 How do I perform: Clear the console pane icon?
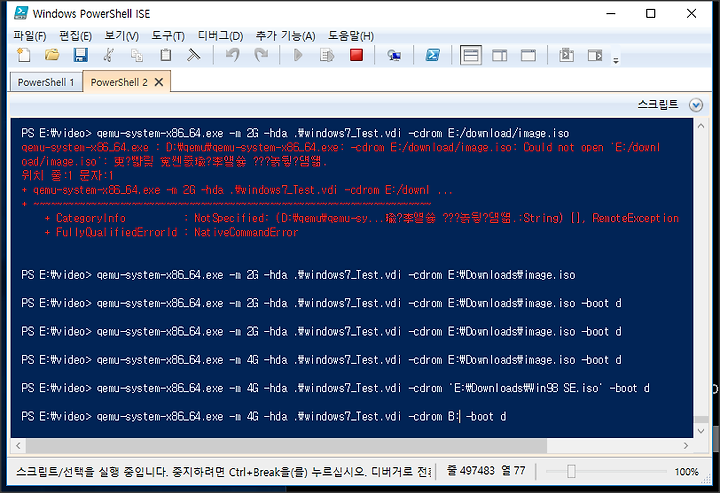click(194, 55)
